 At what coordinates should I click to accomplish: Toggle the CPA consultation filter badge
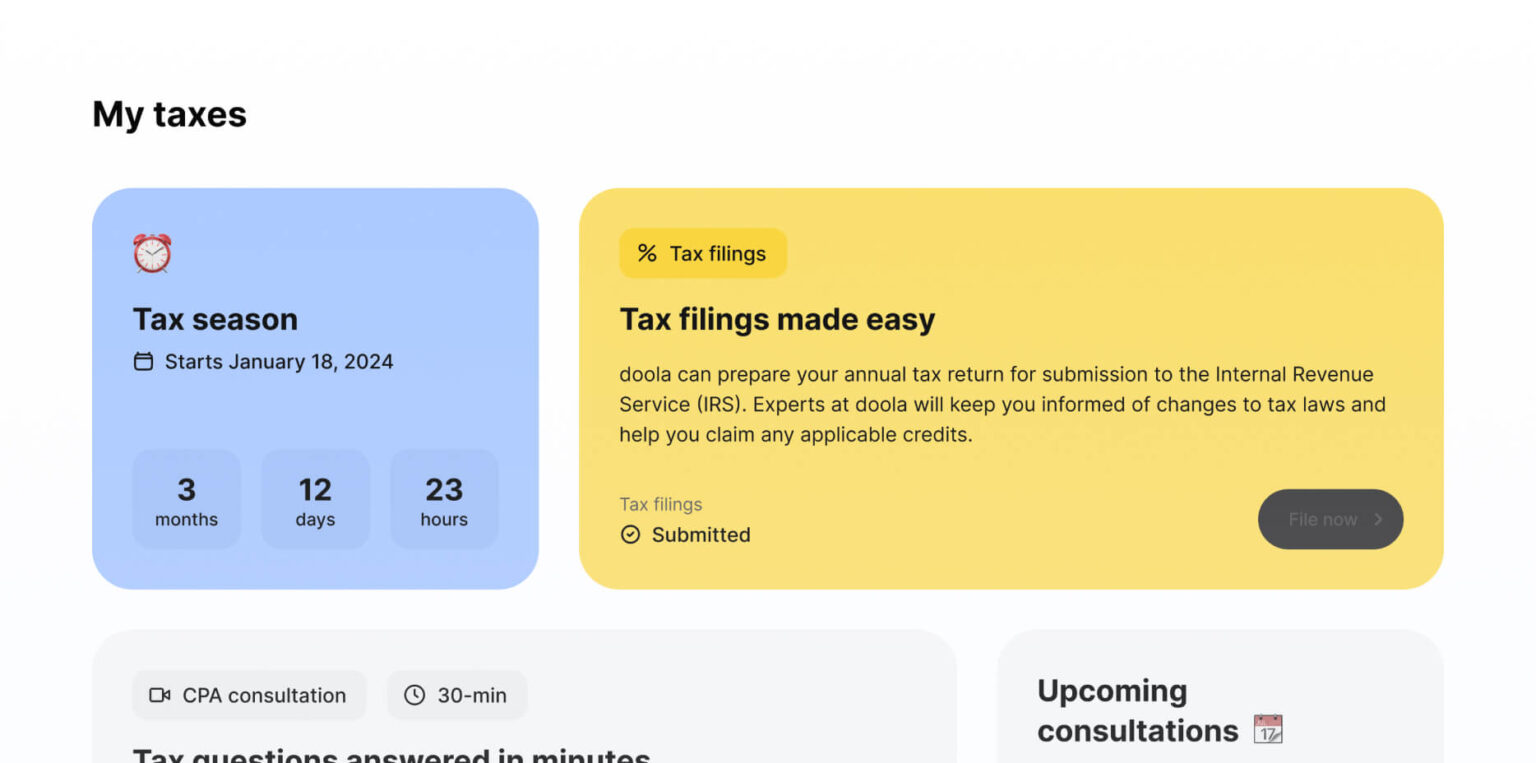[x=249, y=695]
